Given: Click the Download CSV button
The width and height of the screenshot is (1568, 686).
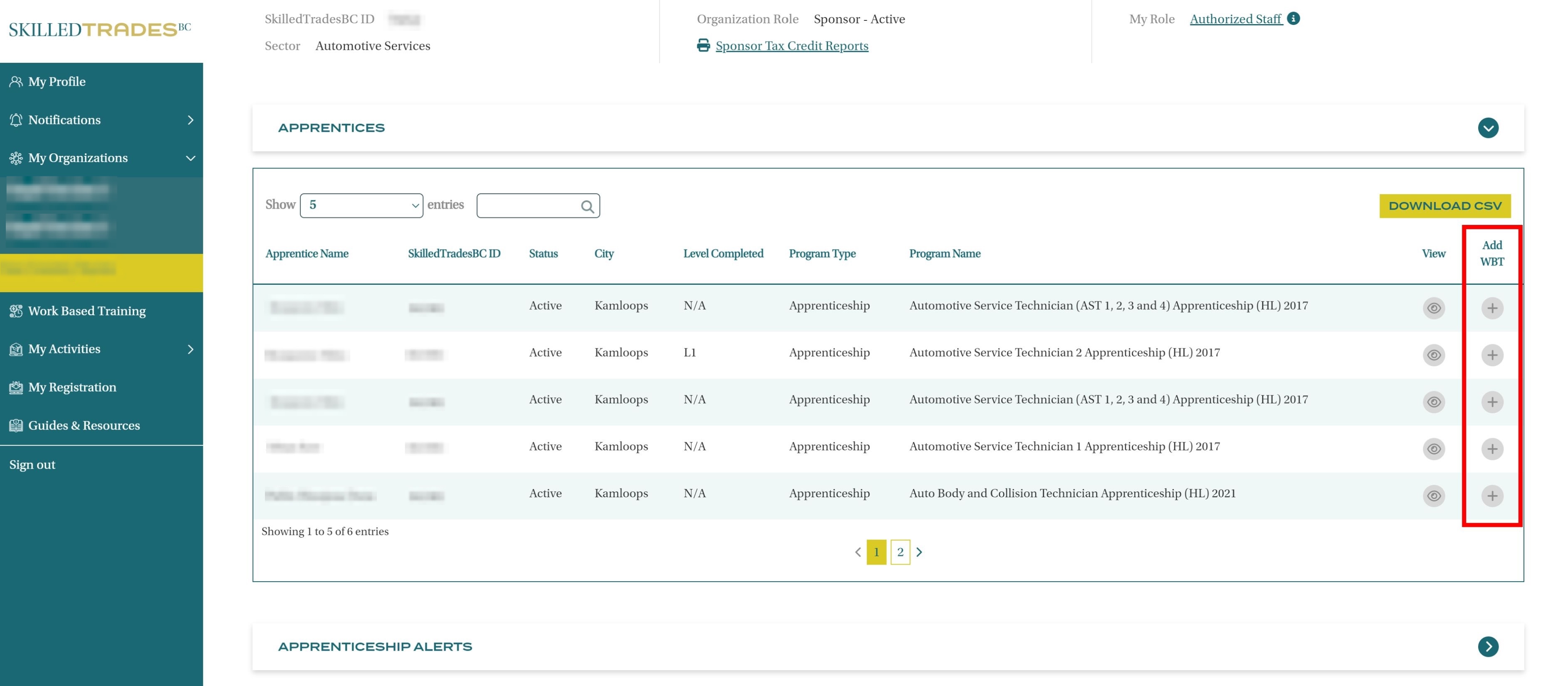Looking at the screenshot, I should (x=1444, y=206).
